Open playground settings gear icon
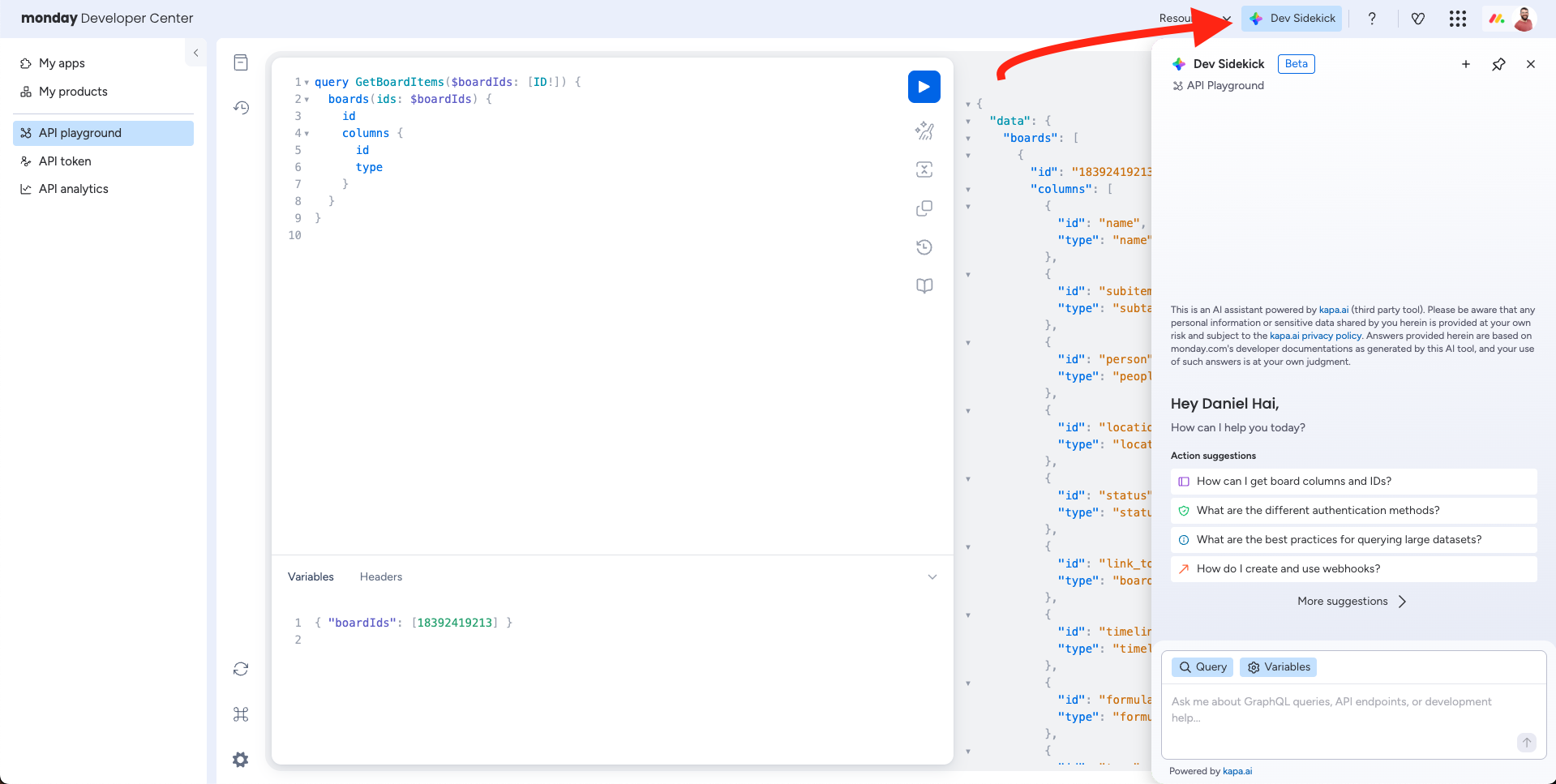The height and width of the screenshot is (784, 1556). click(x=241, y=760)
